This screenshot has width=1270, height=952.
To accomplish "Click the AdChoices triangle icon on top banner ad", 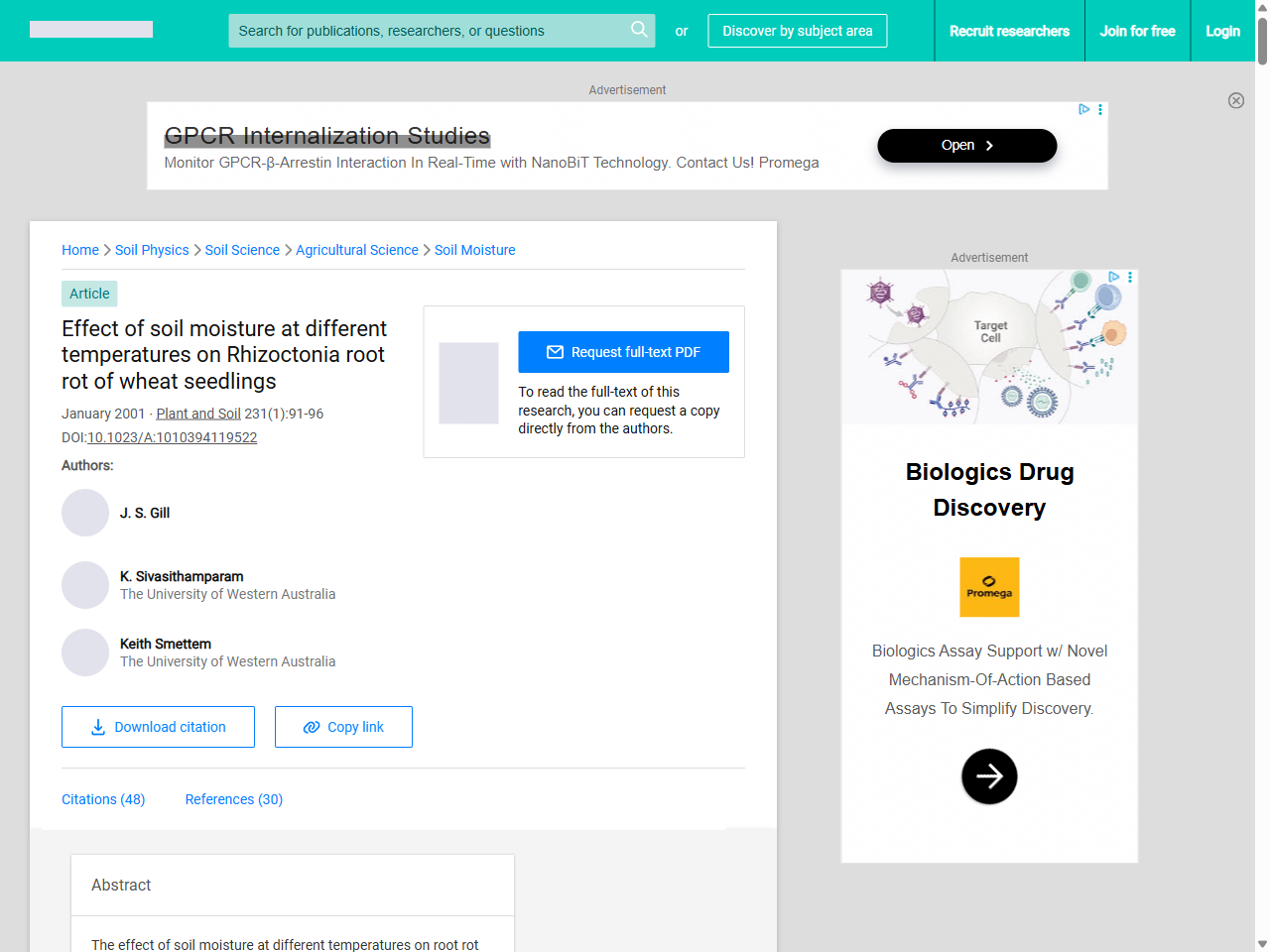I will coord(1083,110).
